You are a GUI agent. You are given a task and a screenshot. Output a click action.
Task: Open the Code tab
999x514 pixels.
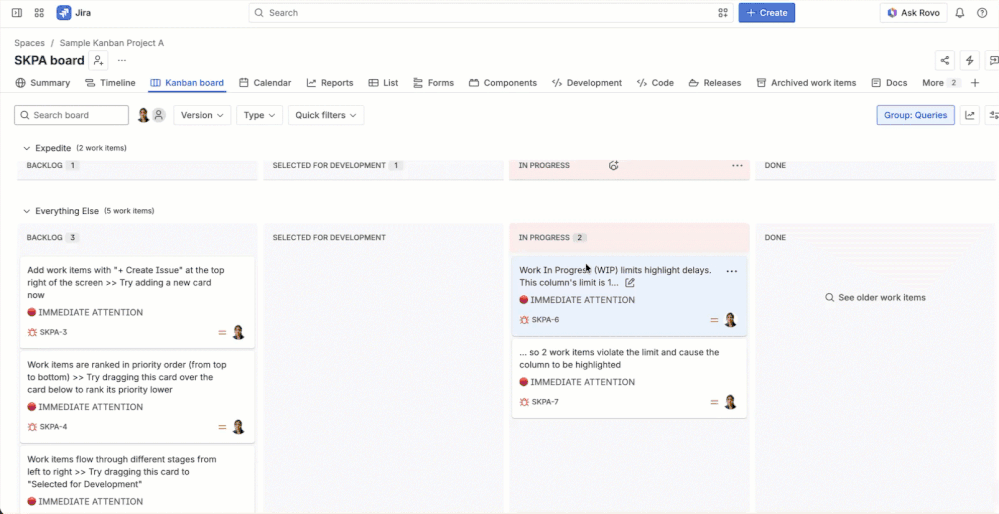click(x=655, y=83)
